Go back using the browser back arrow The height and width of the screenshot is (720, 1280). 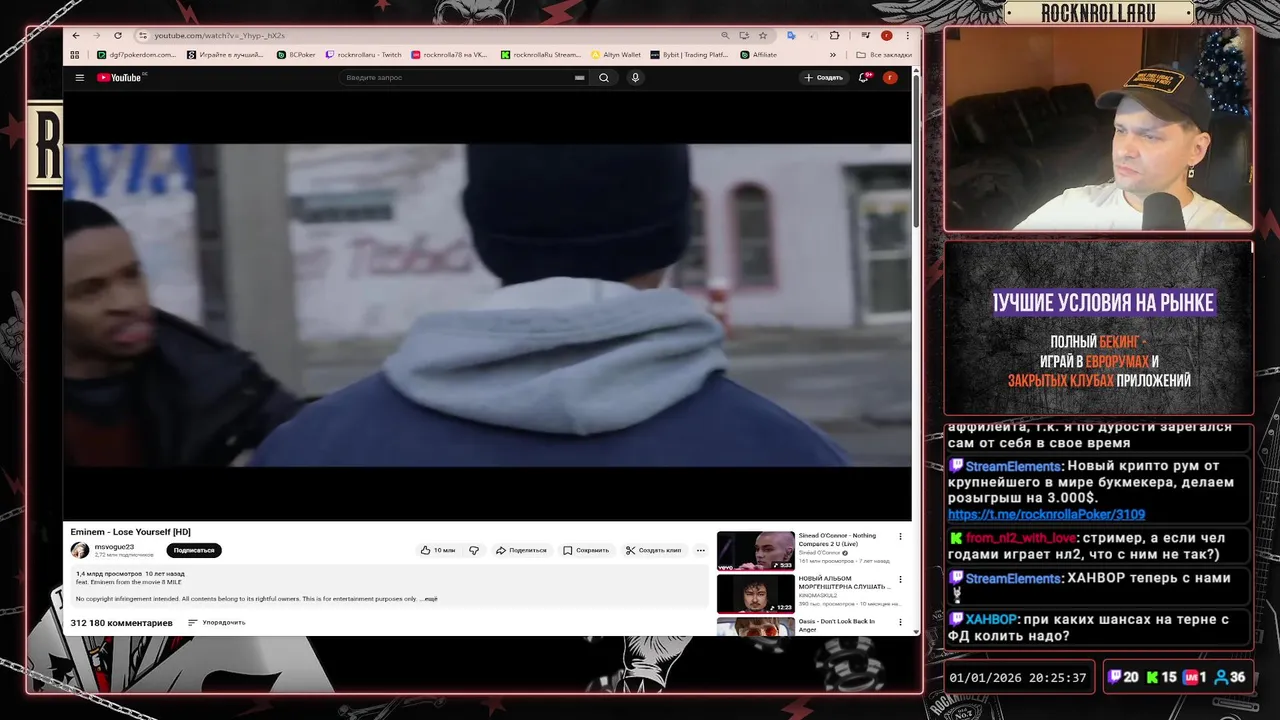77,35
